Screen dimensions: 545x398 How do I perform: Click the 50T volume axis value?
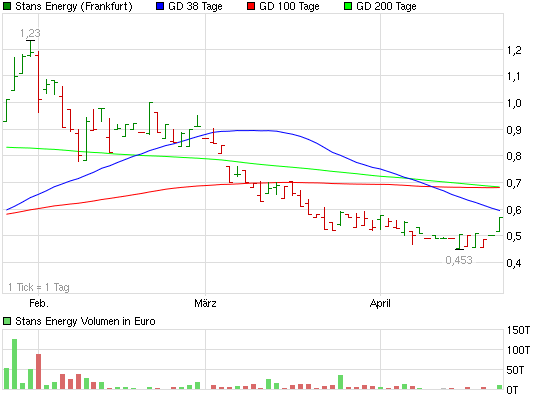(x=515, y=370)
